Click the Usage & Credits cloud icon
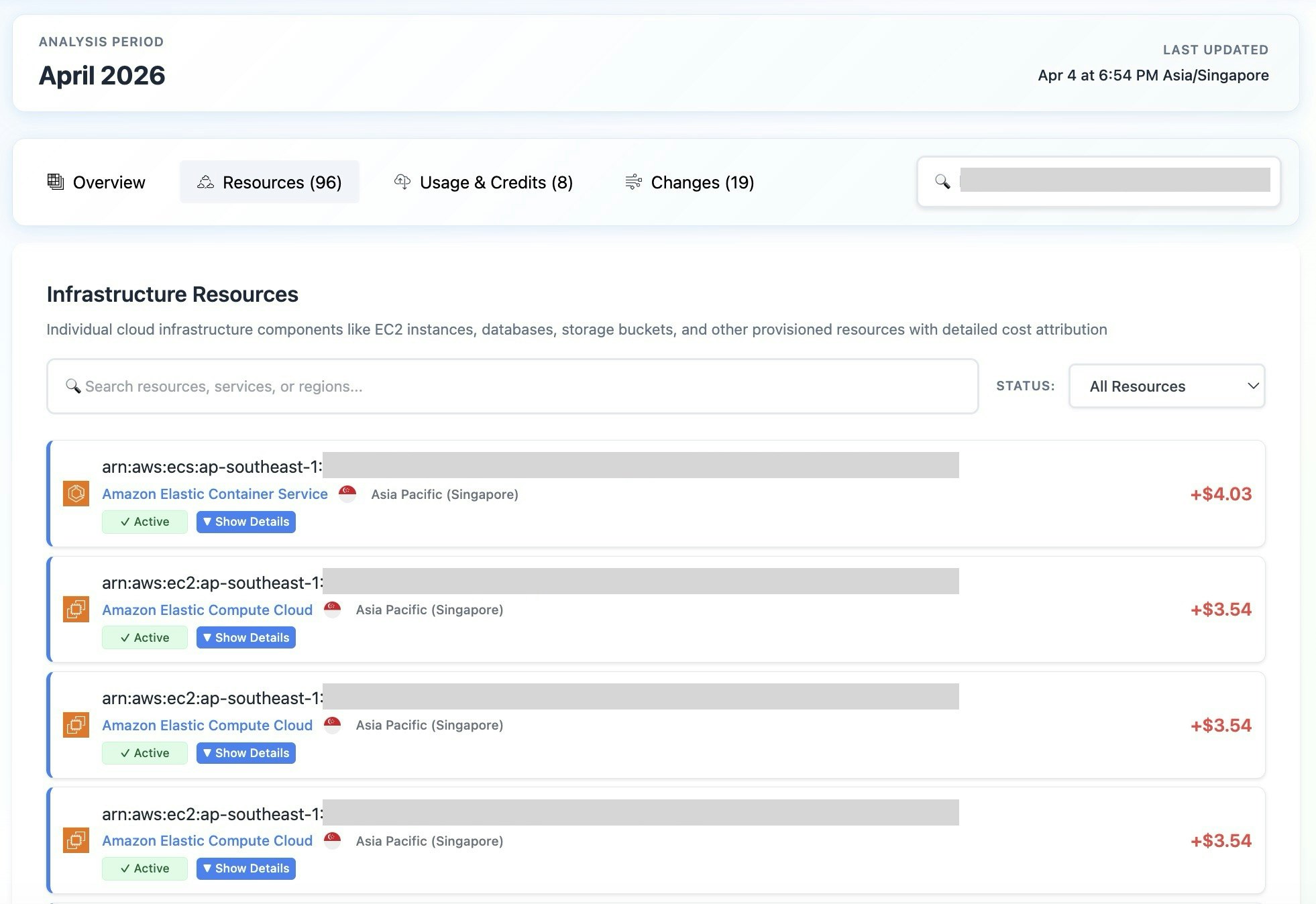This screenshot has height=904, width=1316. pos(402,182)
